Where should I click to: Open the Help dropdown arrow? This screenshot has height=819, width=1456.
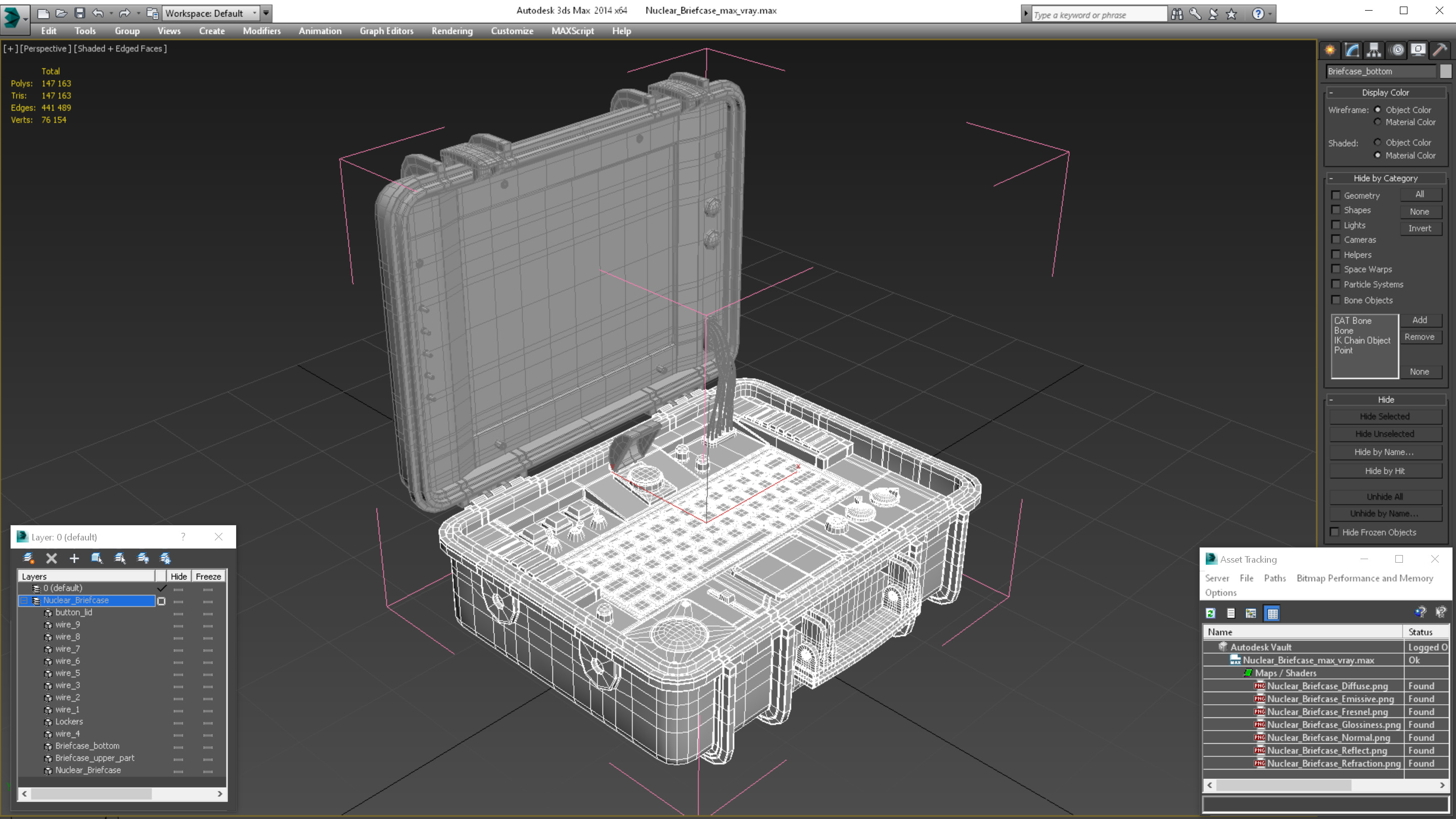coord(1270,14)
